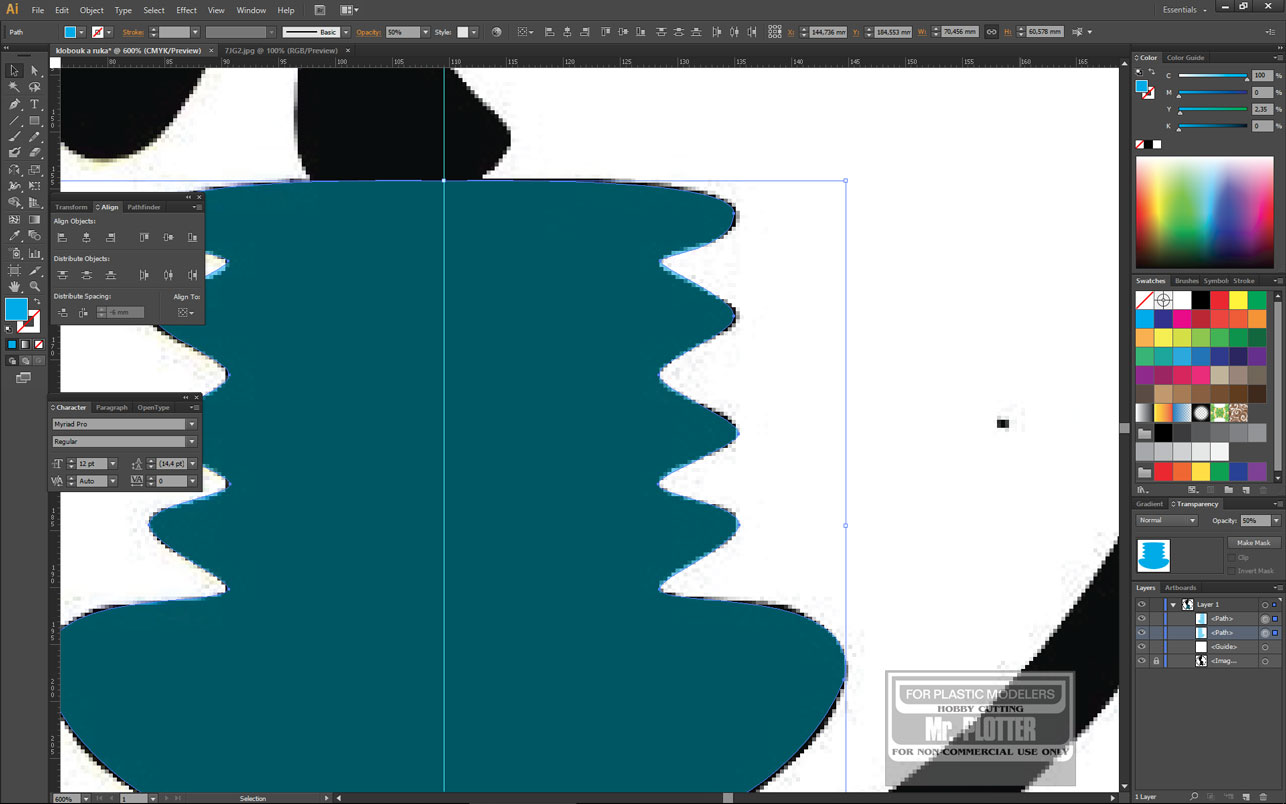Viewport: 1286px width, 804px height.
Task: Click Vertical Distribute Top icon
Action: (x=62, y=275)
